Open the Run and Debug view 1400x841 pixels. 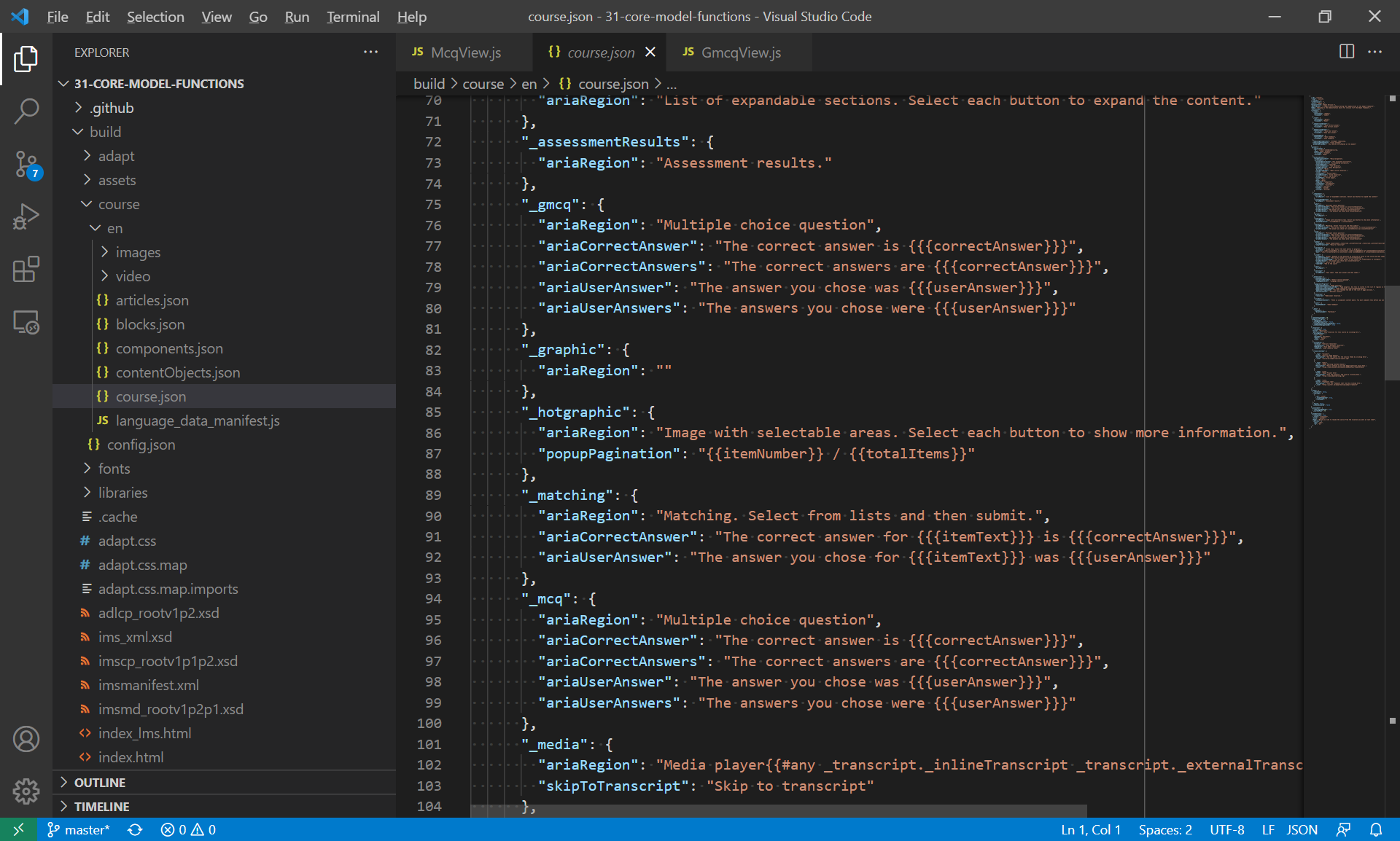click(26, 216)
